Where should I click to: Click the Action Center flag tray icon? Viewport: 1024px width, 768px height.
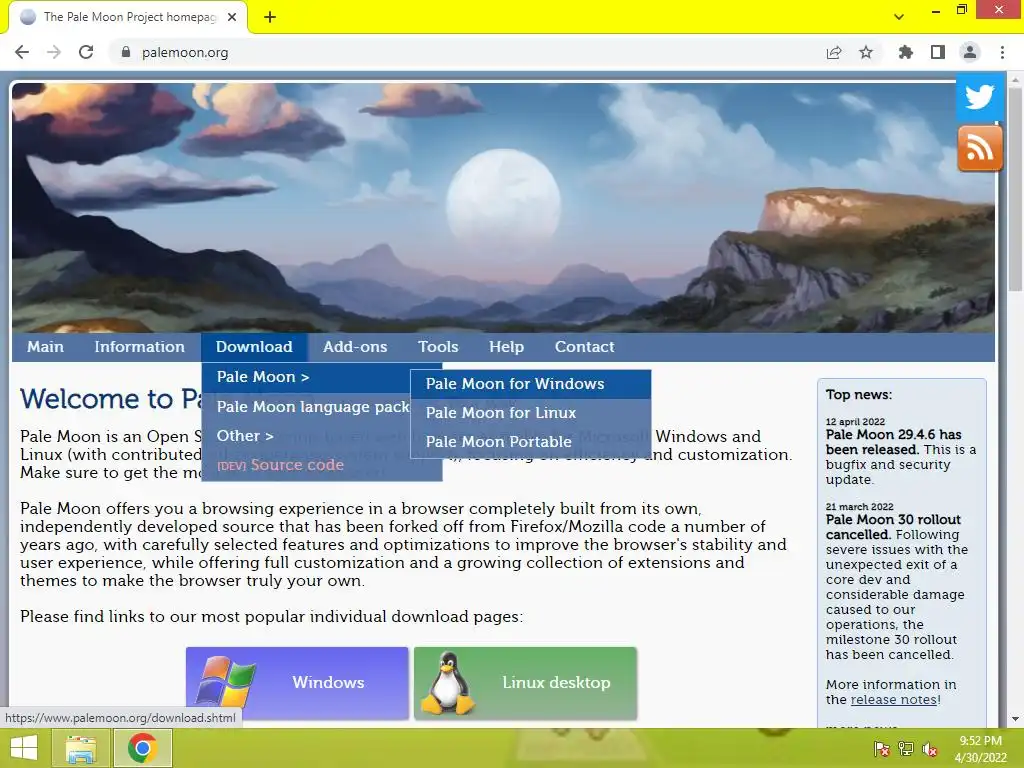[x=882, y=749]
